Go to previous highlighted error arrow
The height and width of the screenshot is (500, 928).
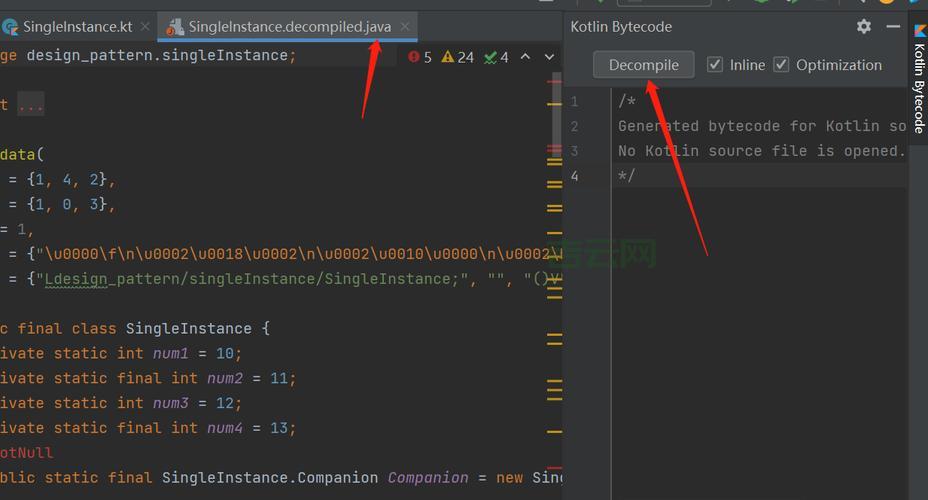(526, 57)
